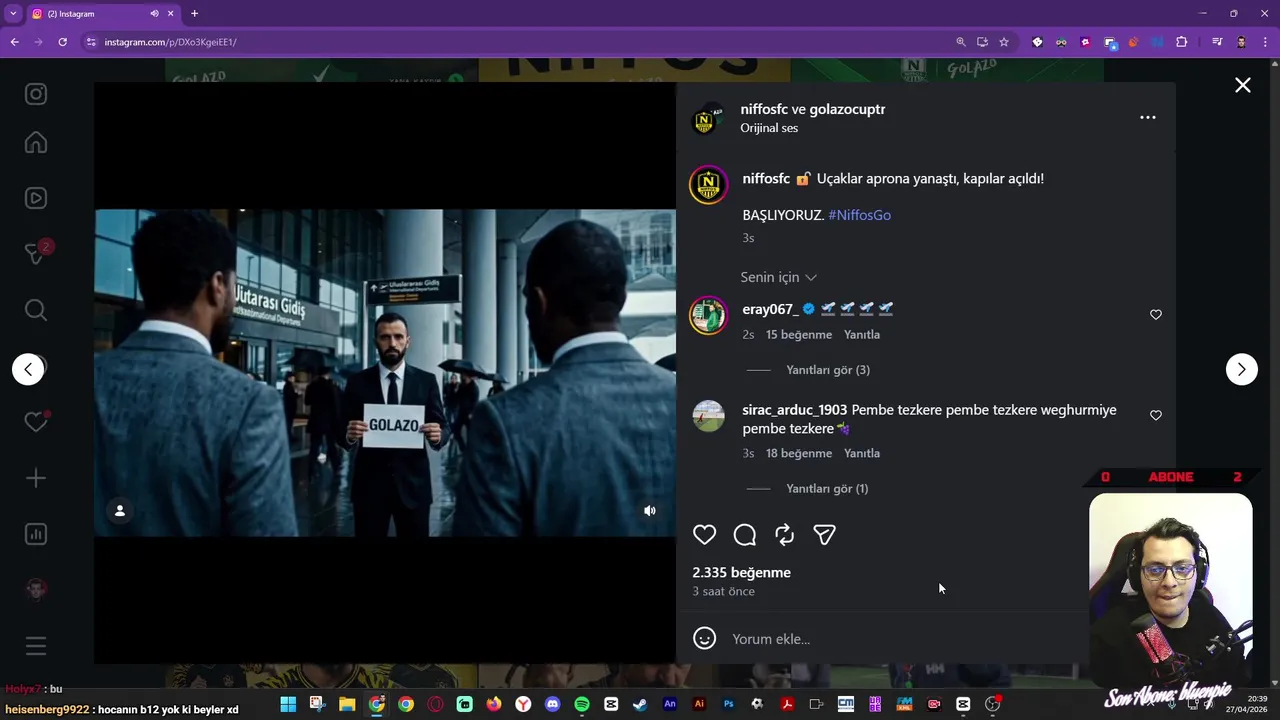View 15 beğenme on eray067_ comment

point(799,335)
